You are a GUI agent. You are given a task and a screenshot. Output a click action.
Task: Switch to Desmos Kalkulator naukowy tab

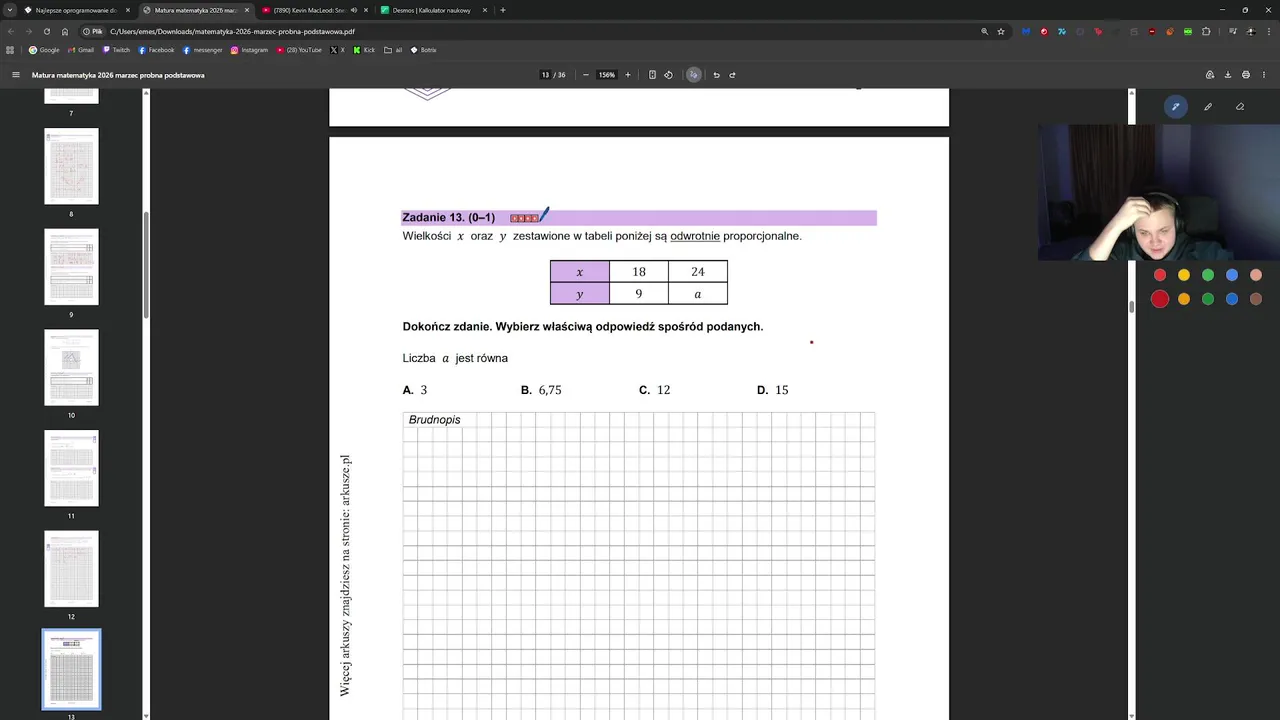pyautogui.click(x=432, y=10)
